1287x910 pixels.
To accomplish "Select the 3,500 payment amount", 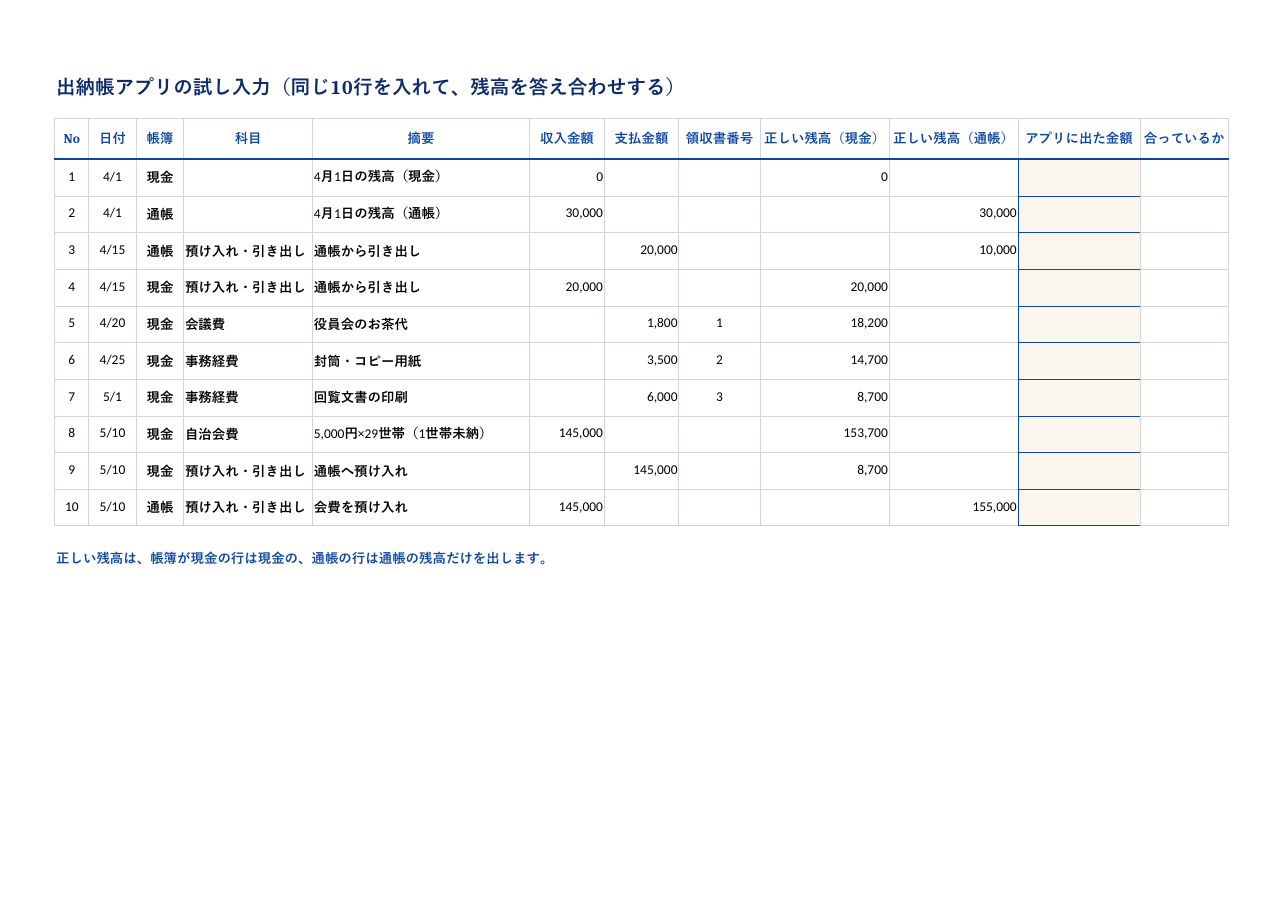I will tap(641, 361).
